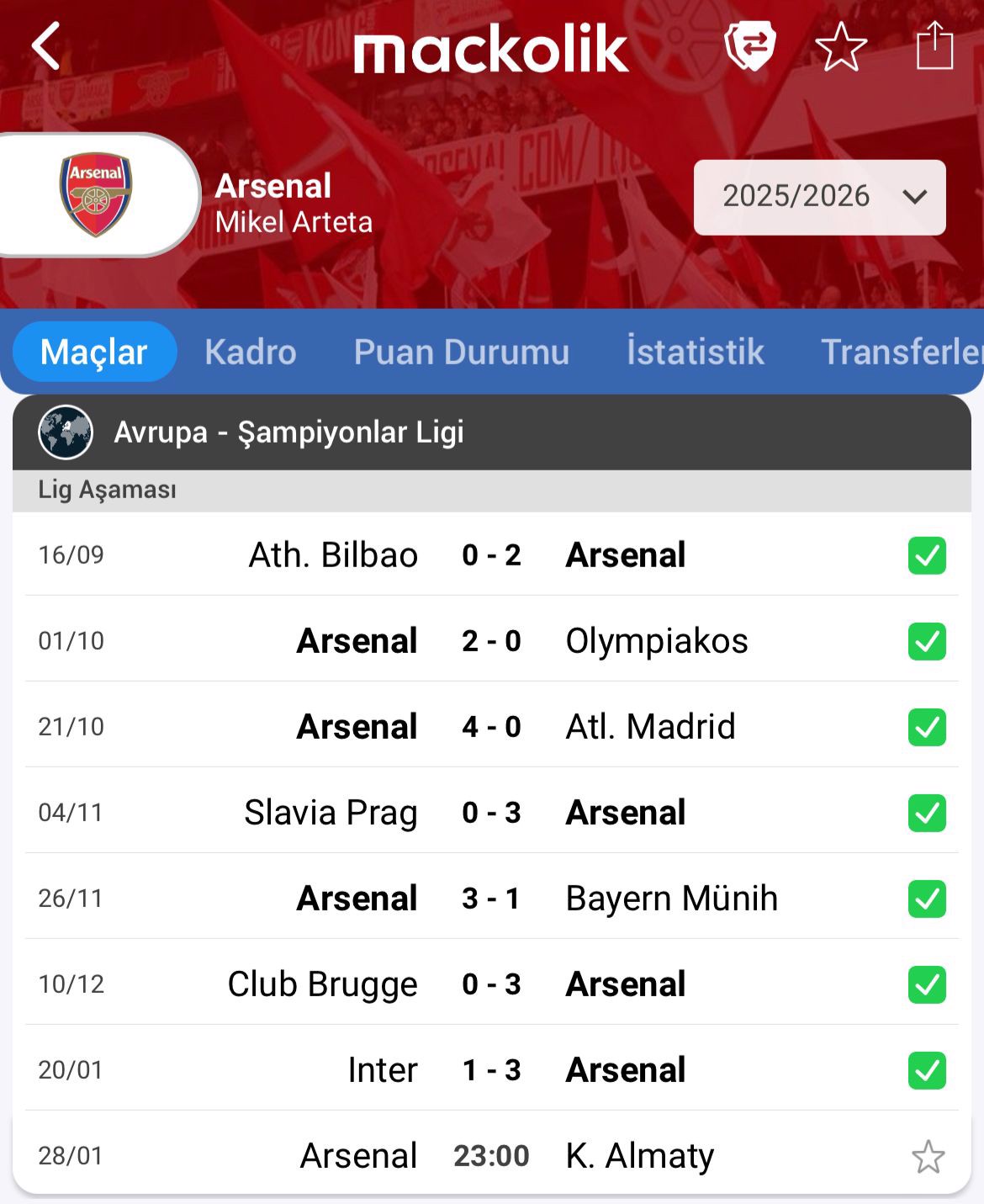Toggle checkbox for the Inter match
This screenshot has height=1204, width=984.
[927, 1070]
